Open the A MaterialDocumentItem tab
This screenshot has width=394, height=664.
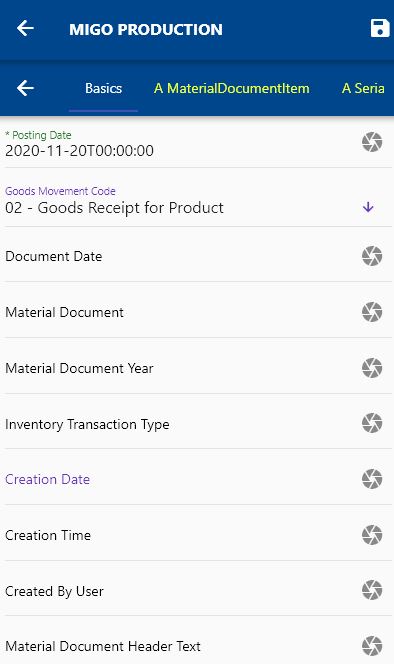point(232,88)
